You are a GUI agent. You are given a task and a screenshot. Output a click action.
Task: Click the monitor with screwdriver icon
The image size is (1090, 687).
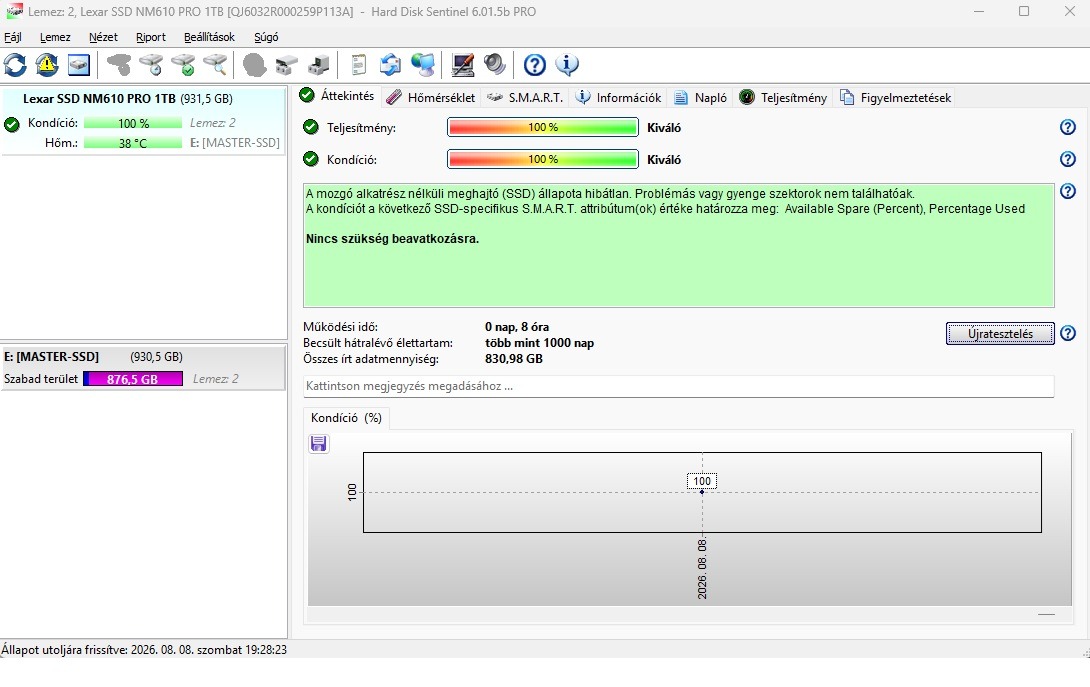tap(463, 65)
